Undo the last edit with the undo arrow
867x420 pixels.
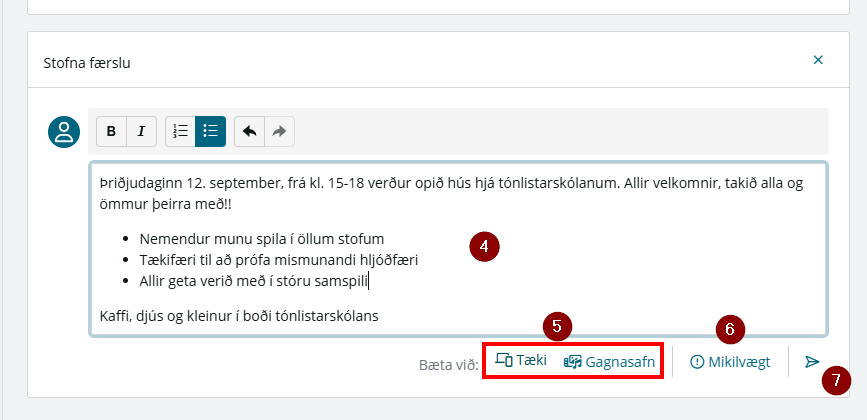(x=249, y=131)
